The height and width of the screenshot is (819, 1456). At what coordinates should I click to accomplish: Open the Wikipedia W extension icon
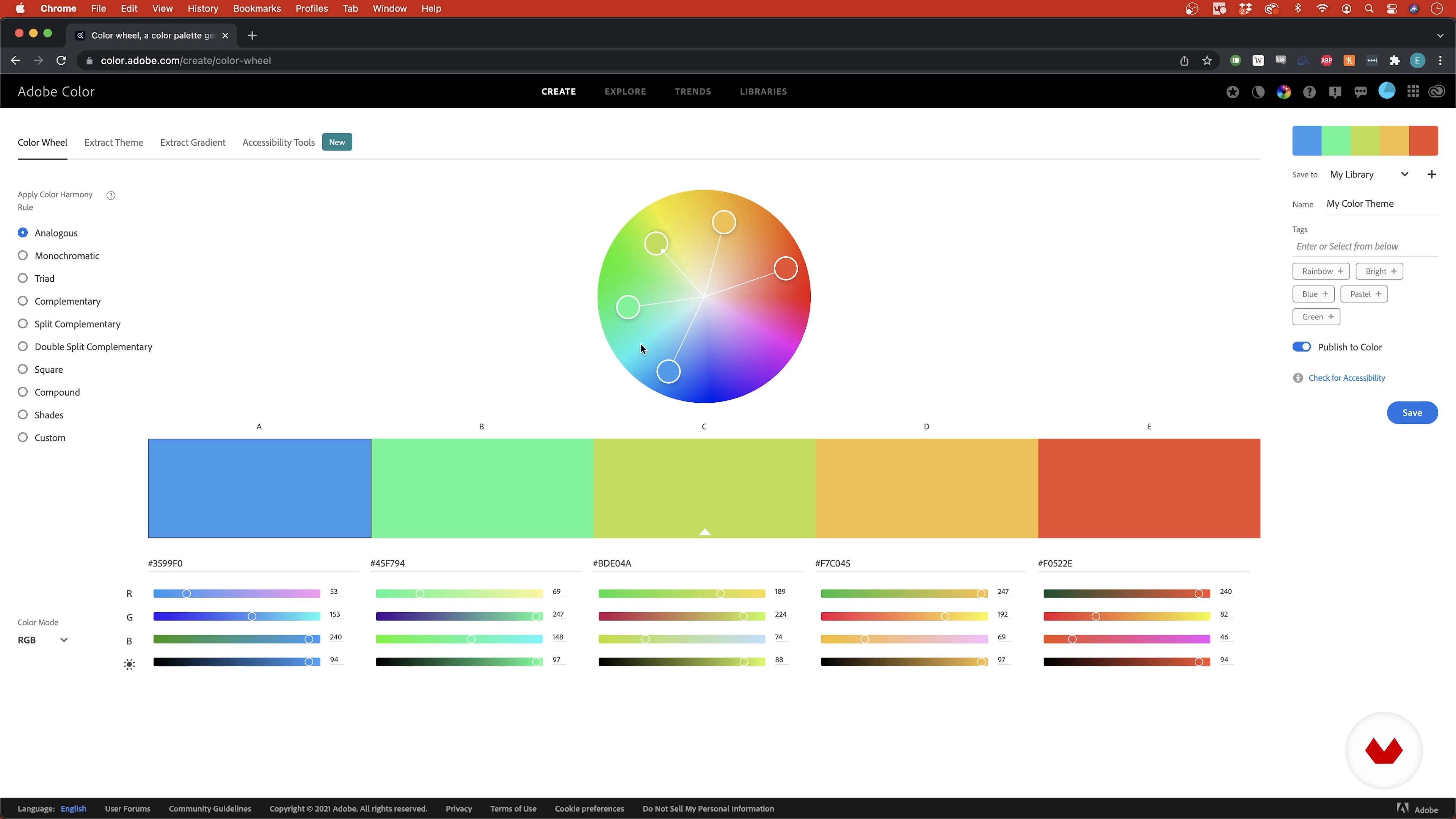[x=1258, y=61]
